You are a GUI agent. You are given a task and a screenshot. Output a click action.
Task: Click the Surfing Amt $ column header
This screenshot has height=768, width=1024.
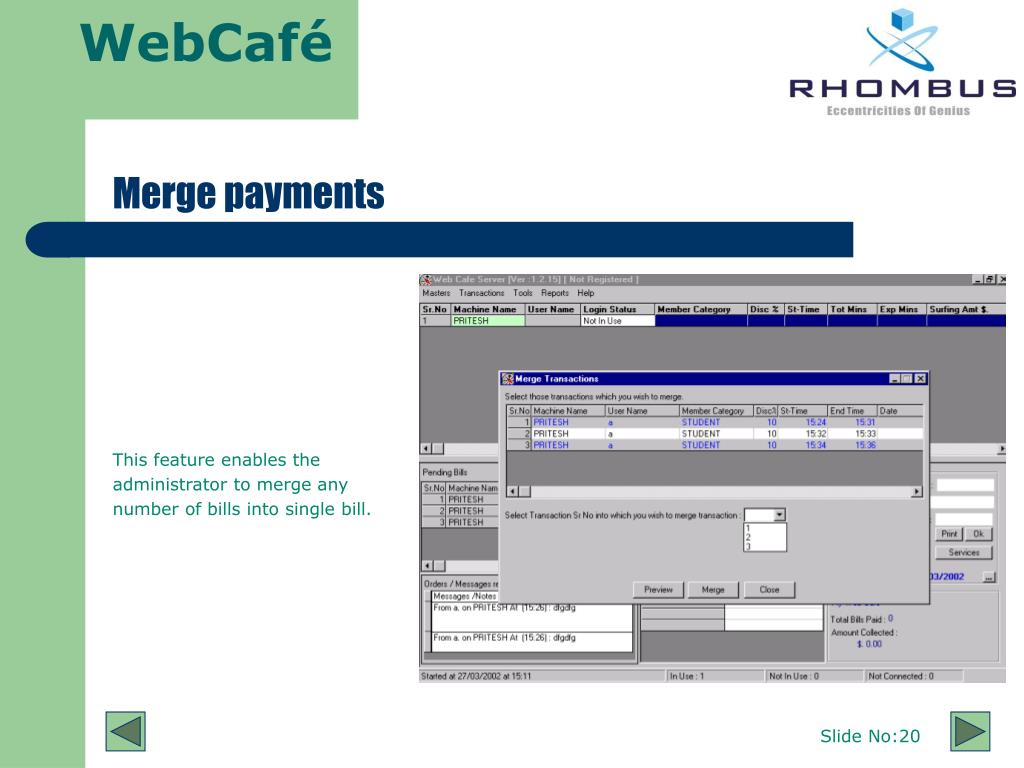[x=965, y=310]
